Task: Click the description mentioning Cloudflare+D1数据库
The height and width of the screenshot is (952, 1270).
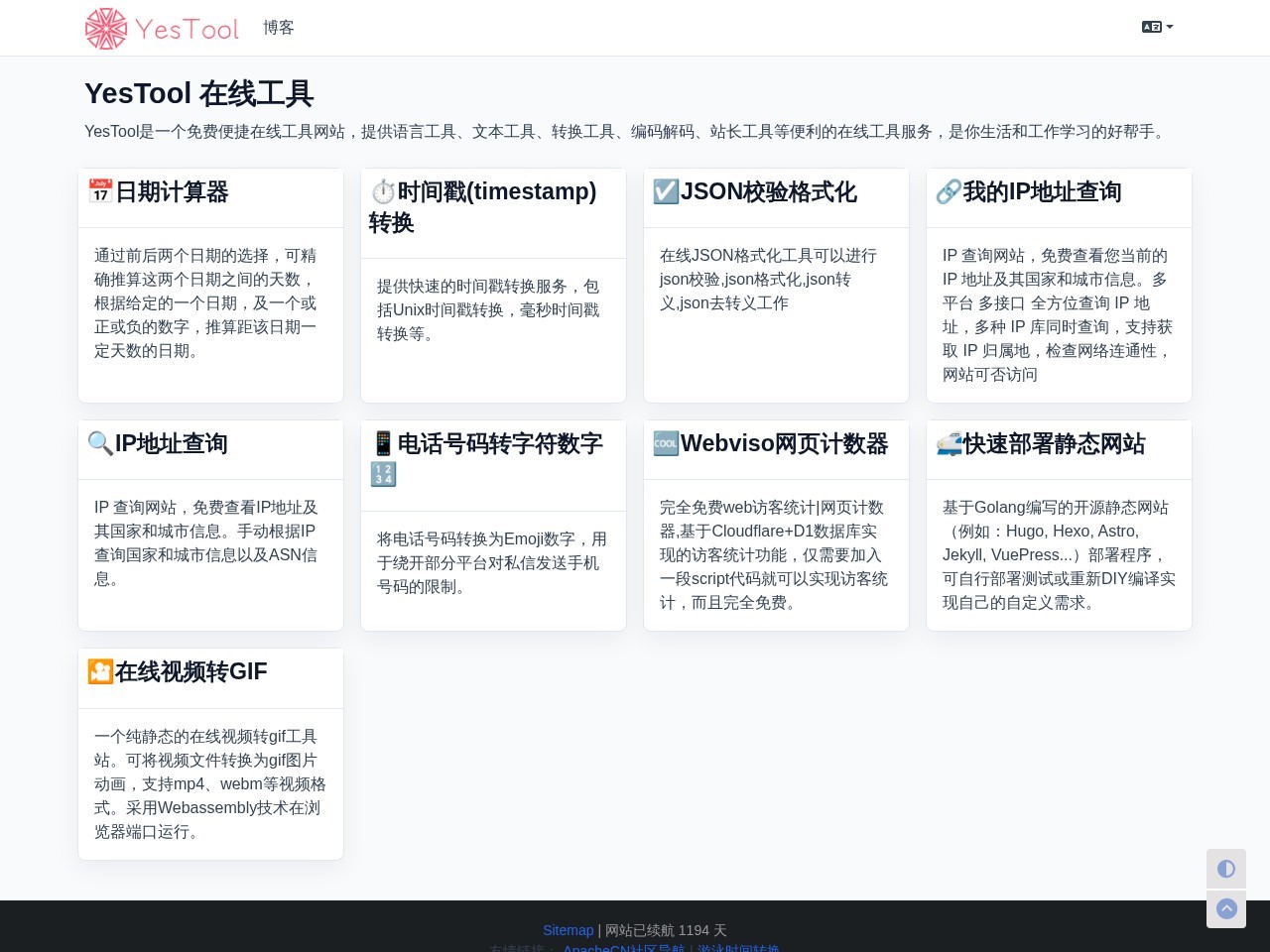Action: click(775, 555)
